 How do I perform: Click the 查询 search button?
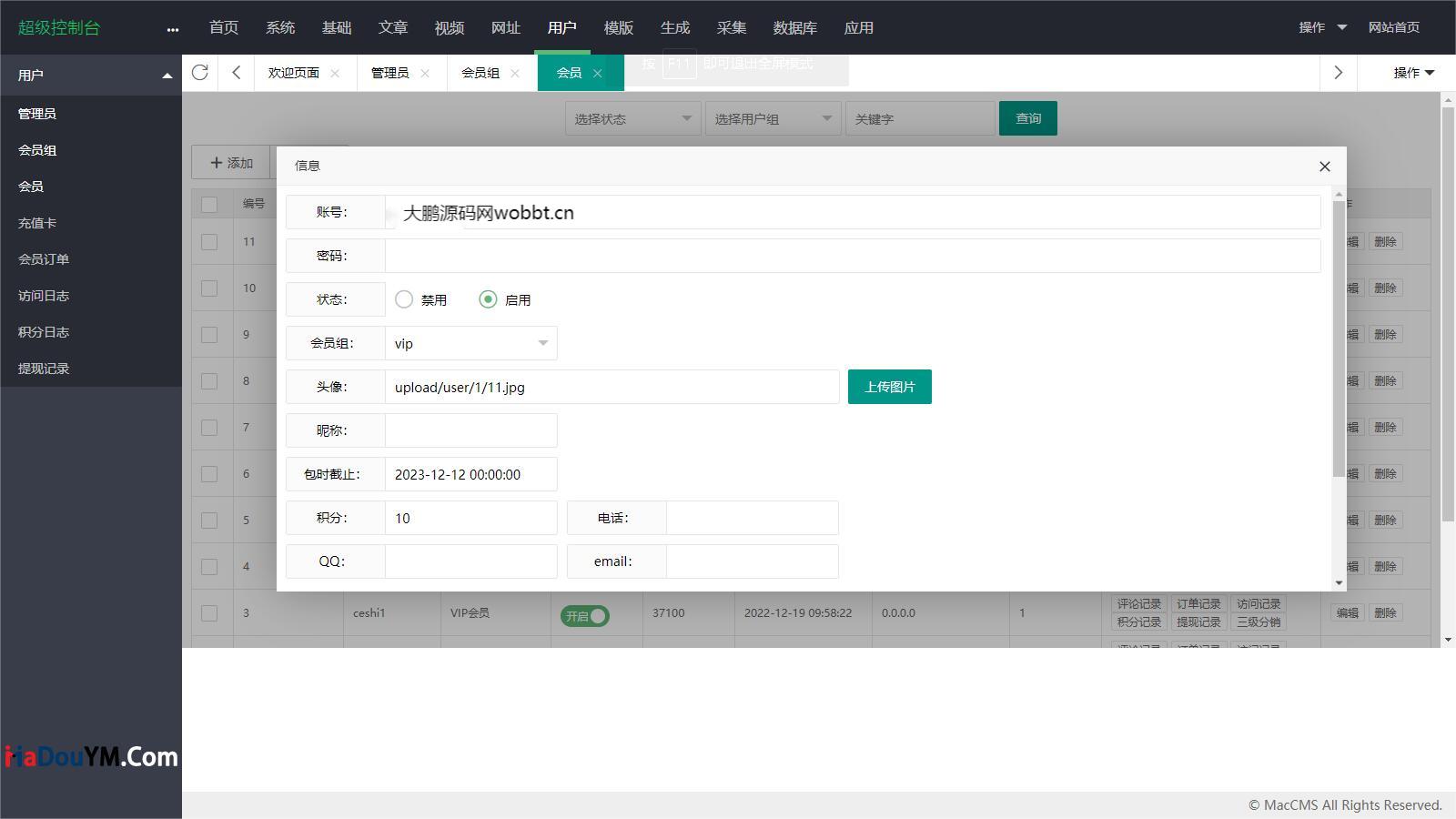tap(1028, 118)
